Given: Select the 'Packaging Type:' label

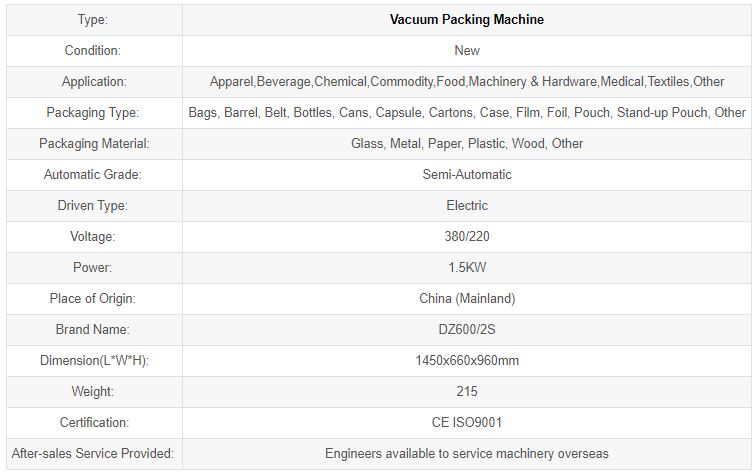Looking at the screenshot, I should 93,112.
